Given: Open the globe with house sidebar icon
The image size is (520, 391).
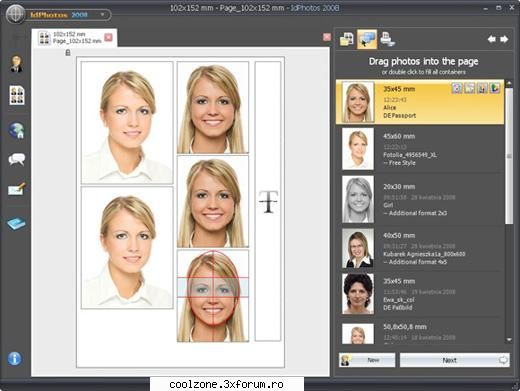Looking at the screenshot, I should (x=17, y=130).
